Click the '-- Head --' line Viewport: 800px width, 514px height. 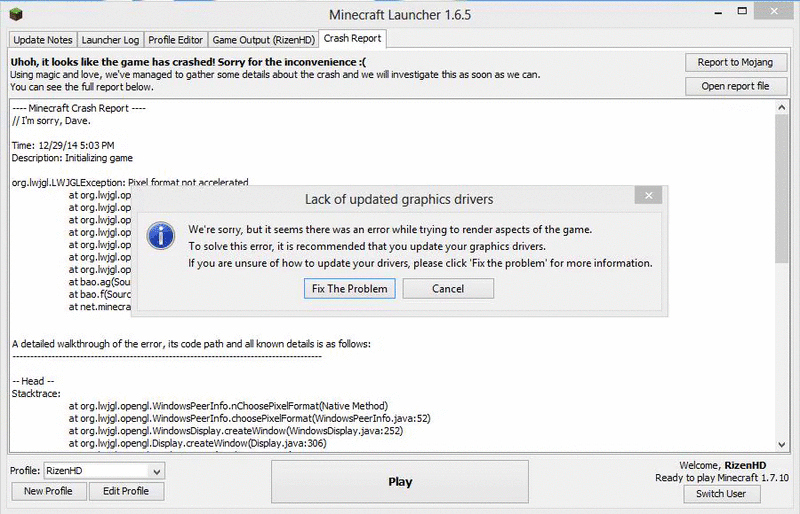tap(33, 381)
